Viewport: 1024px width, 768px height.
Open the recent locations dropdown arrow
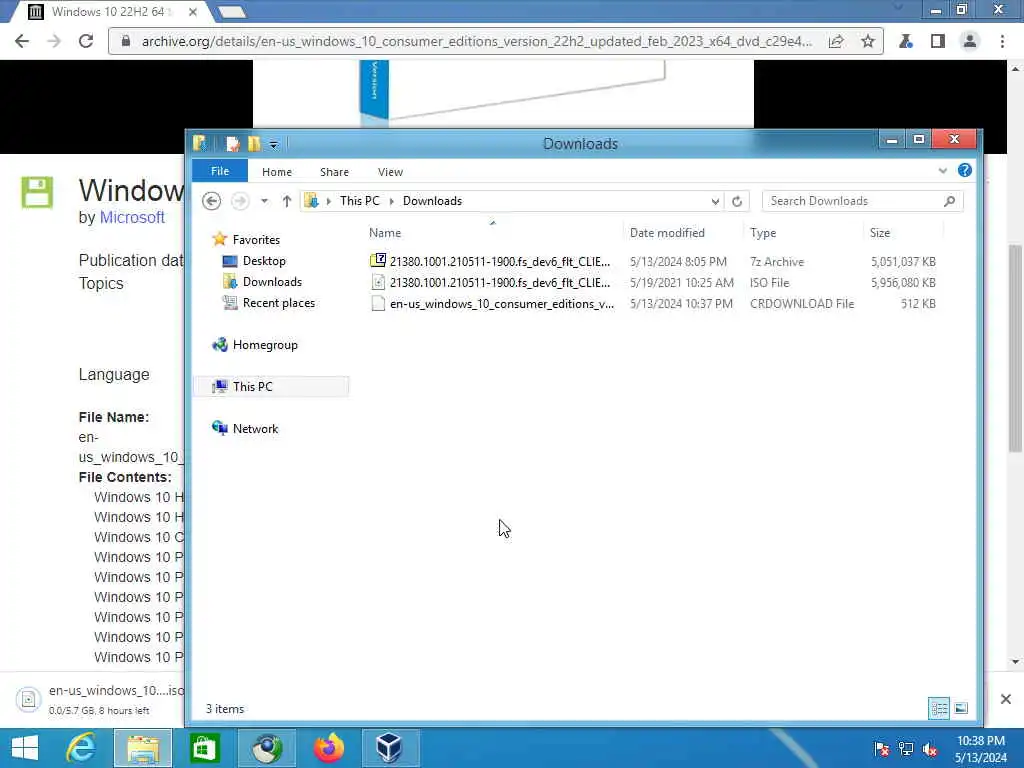264,201
